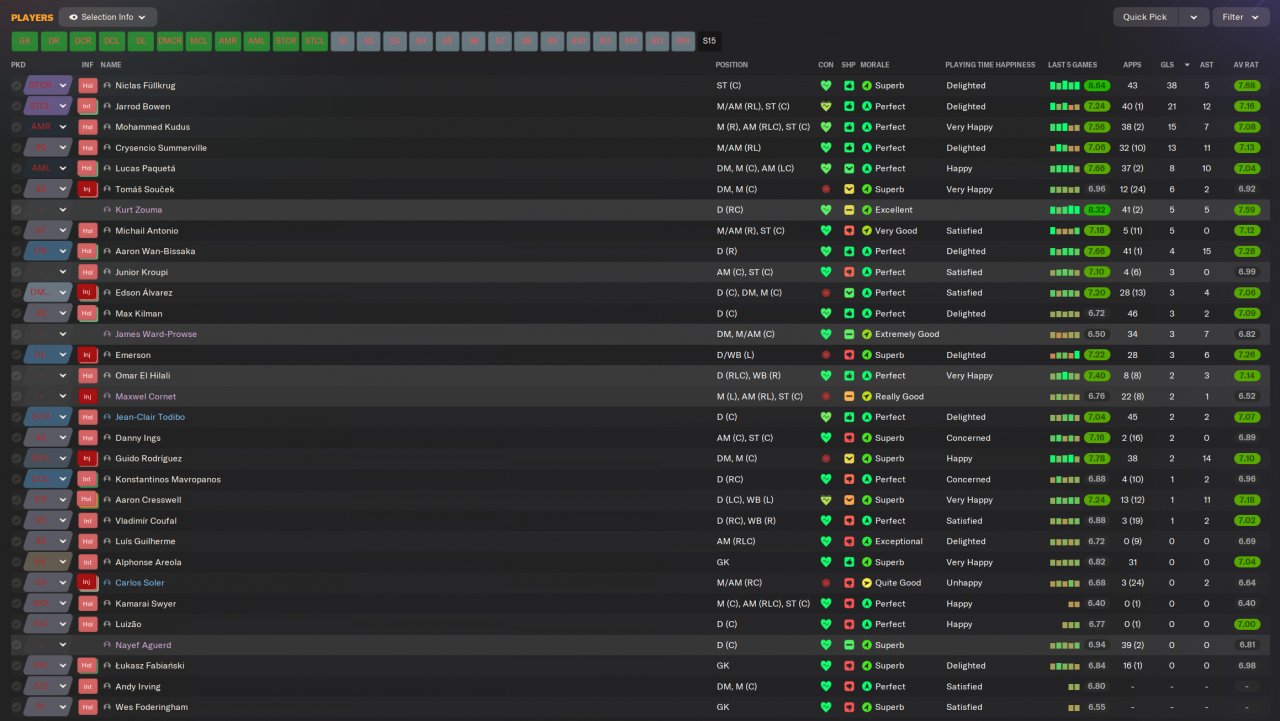Click the morale icon for James Ward-Prowse
This screenshot has height=721, width=1280.
tap(867, 334)
